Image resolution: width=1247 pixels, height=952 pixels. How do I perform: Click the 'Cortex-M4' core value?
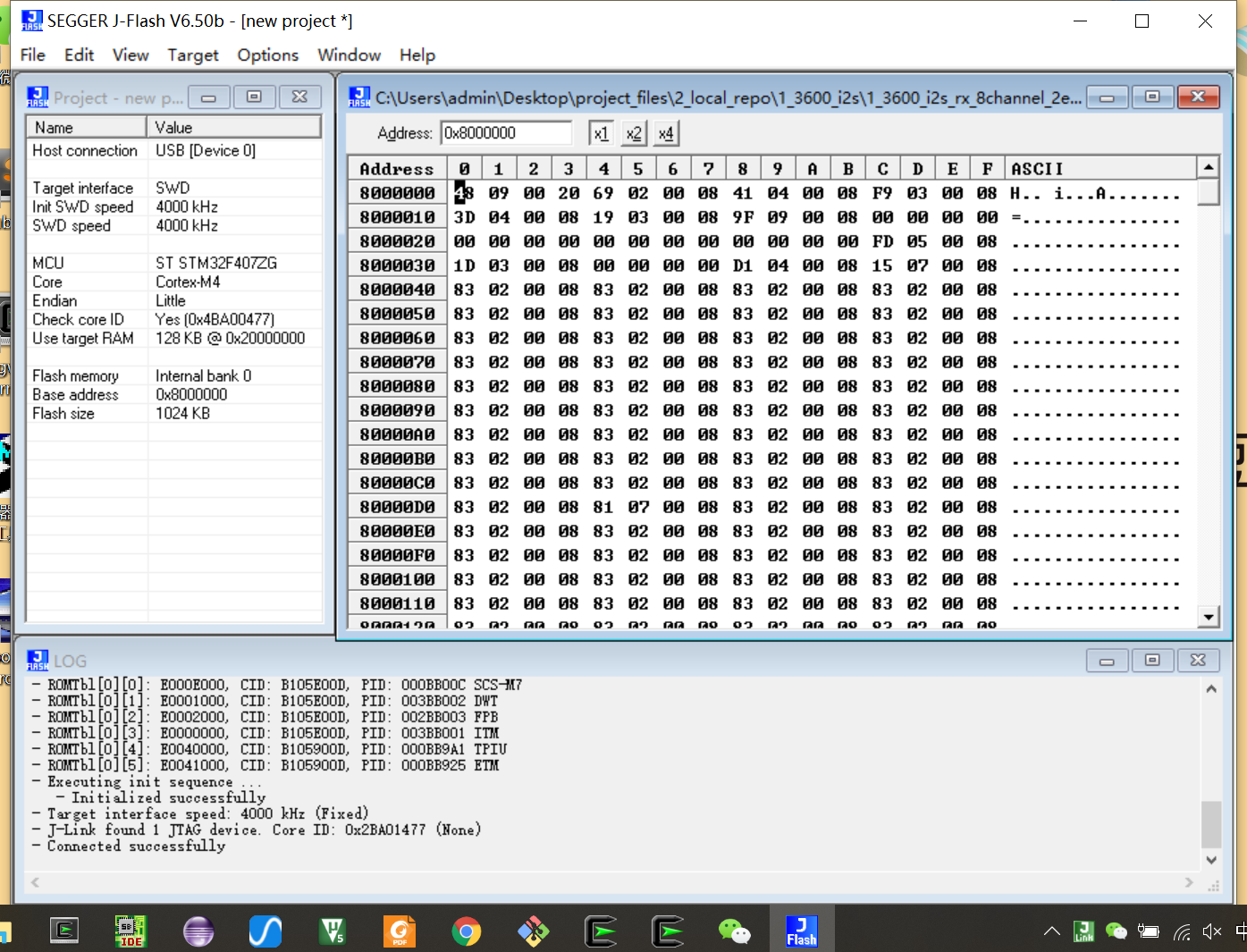pyautogui.click(x=188, y=282)
